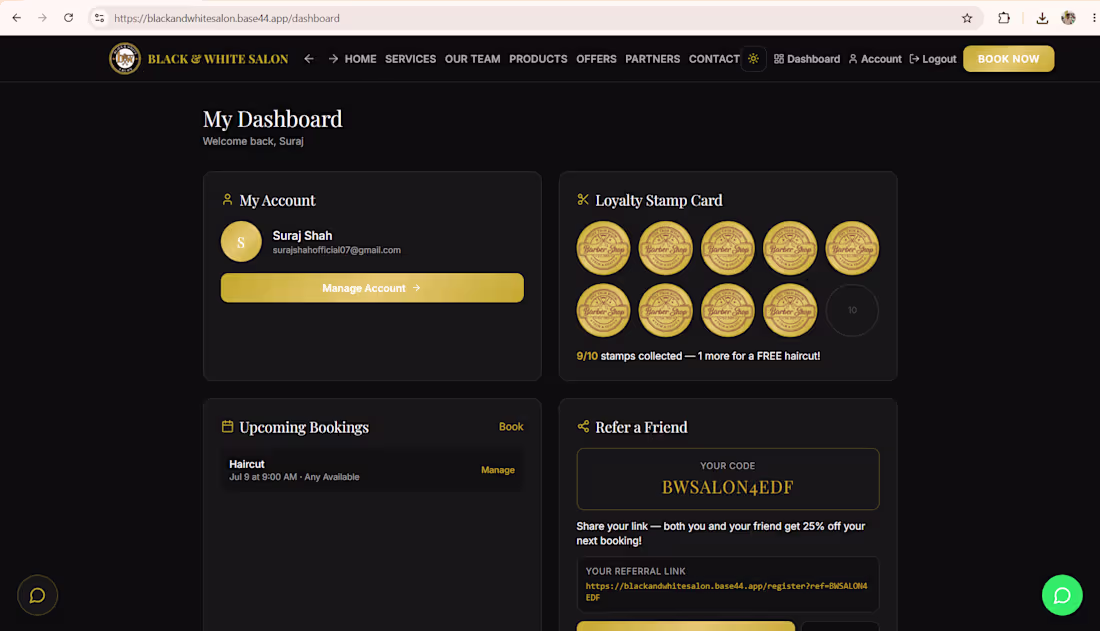Open the browser extensions puzzle icon
Viewport: 1100px width, 631px height.
(1004, 18)
